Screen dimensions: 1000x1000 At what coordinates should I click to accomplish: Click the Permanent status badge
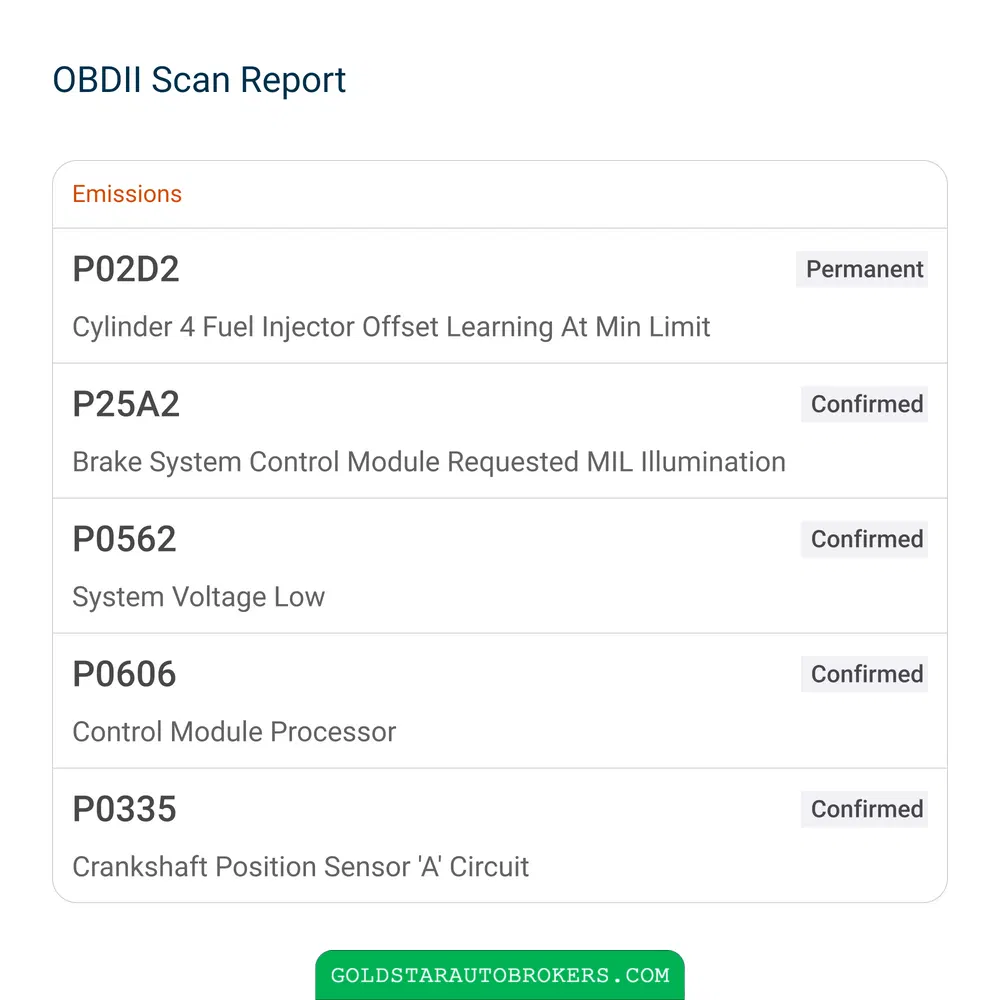click(862, 269)
